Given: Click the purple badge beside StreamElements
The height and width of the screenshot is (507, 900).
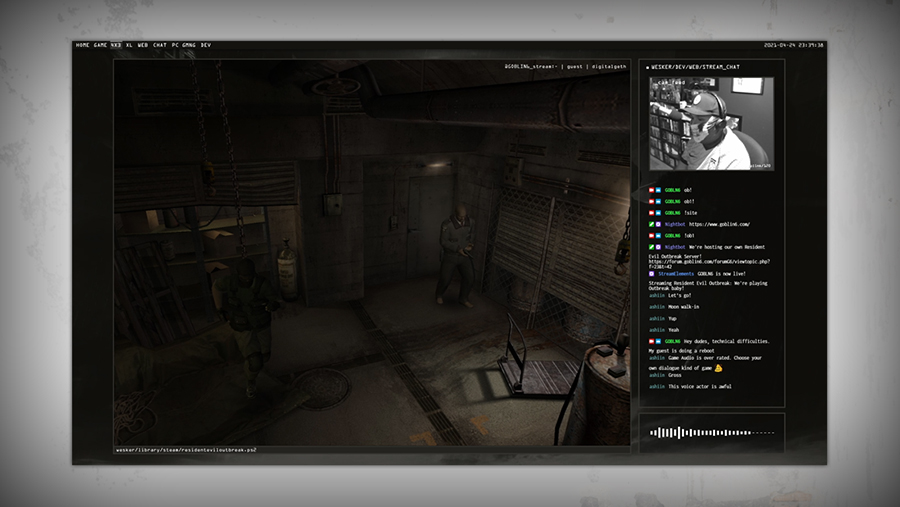Looking at the screenshot, I should (x=651, y=274).
